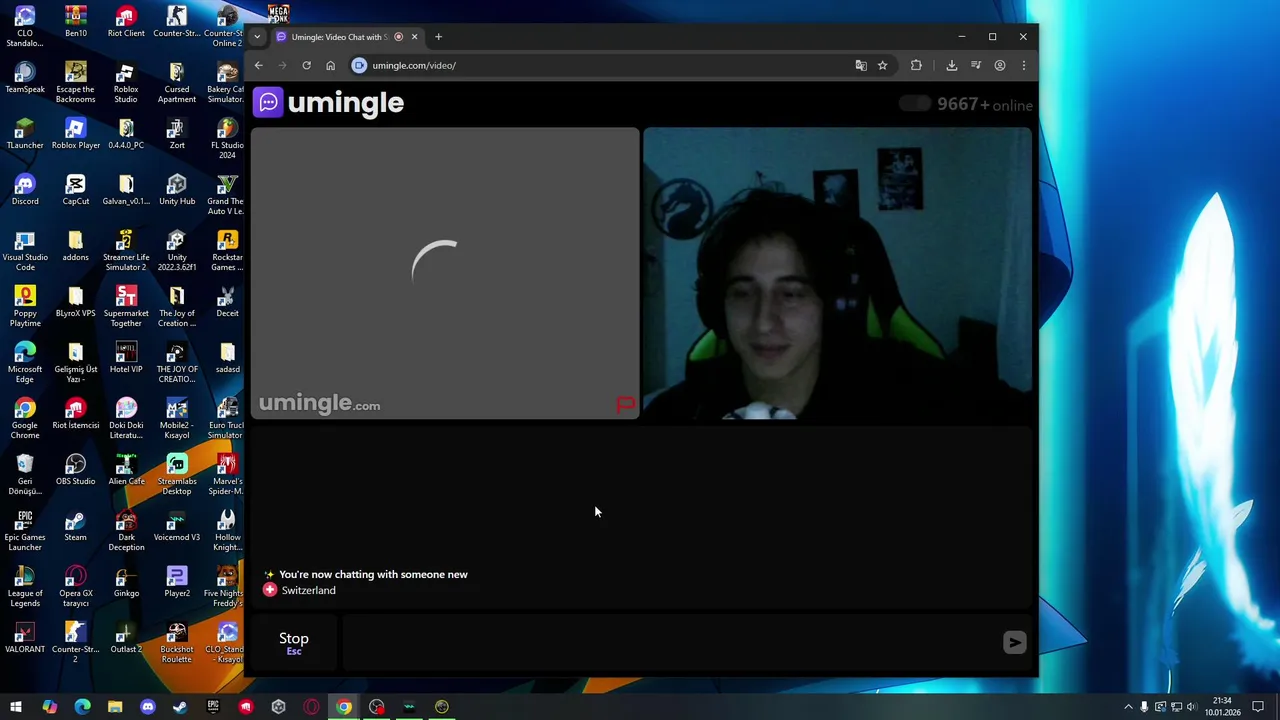
Task: Click the Switzerland country label in chat
Action: (x=308, y=591)
